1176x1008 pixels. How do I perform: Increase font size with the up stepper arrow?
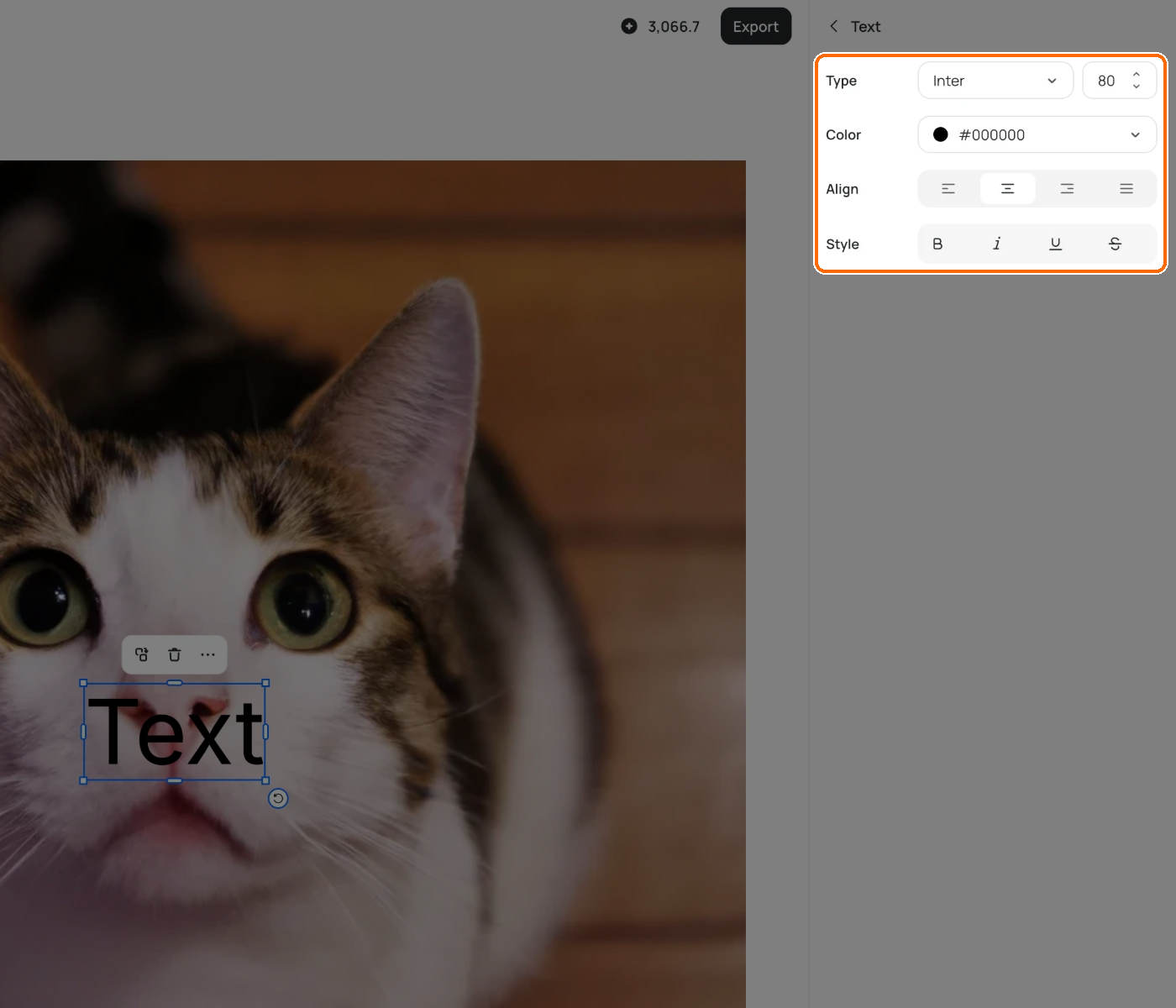(1137, 74)
